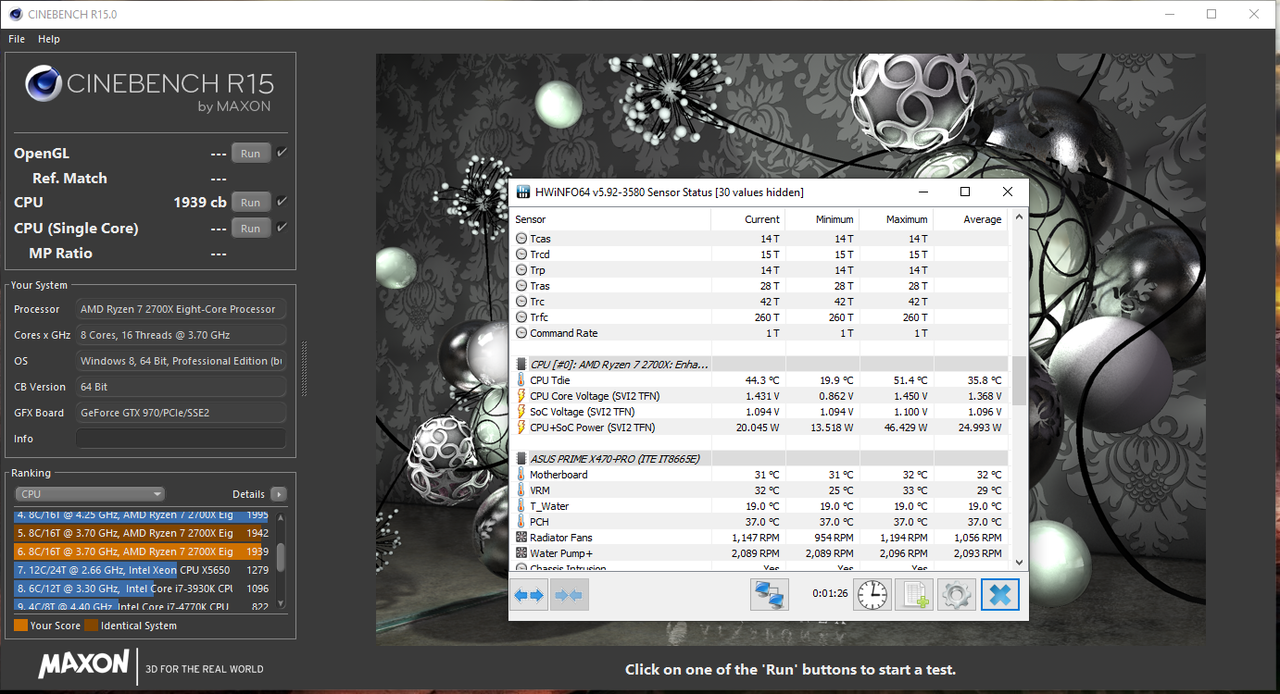Image resolution: width=1280 pixels, height=694 pixels.
Task: Click the CPU Tdie thermometer icon
Action: 521,380
